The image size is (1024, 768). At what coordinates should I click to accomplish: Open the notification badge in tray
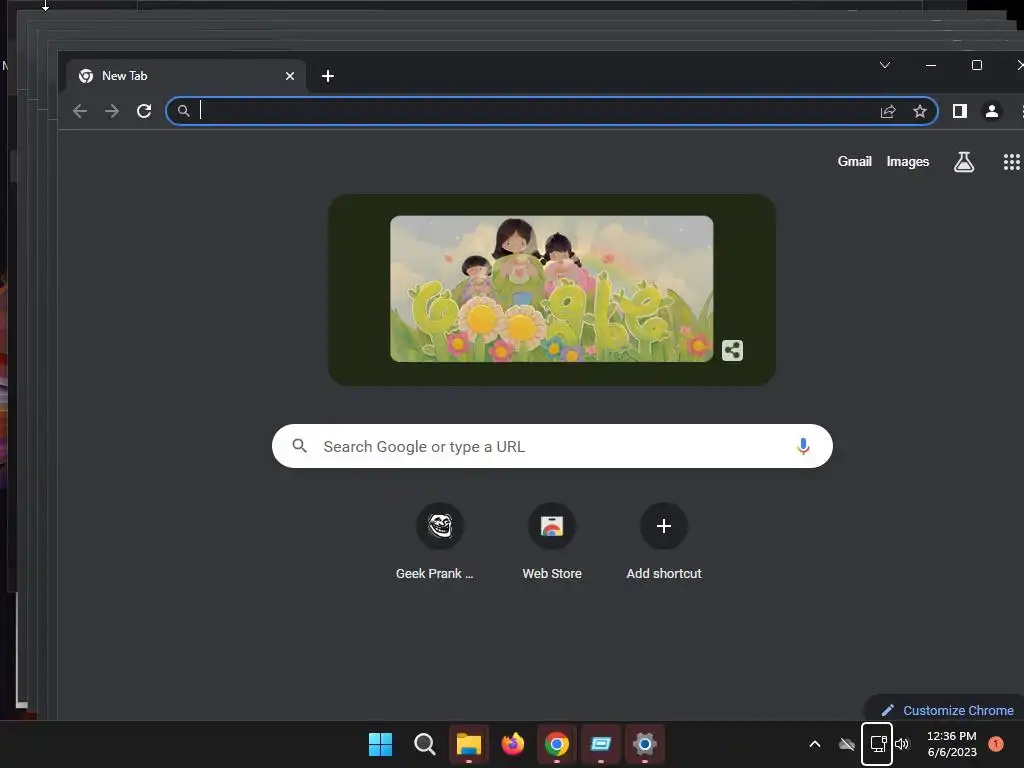coord(996,743)
